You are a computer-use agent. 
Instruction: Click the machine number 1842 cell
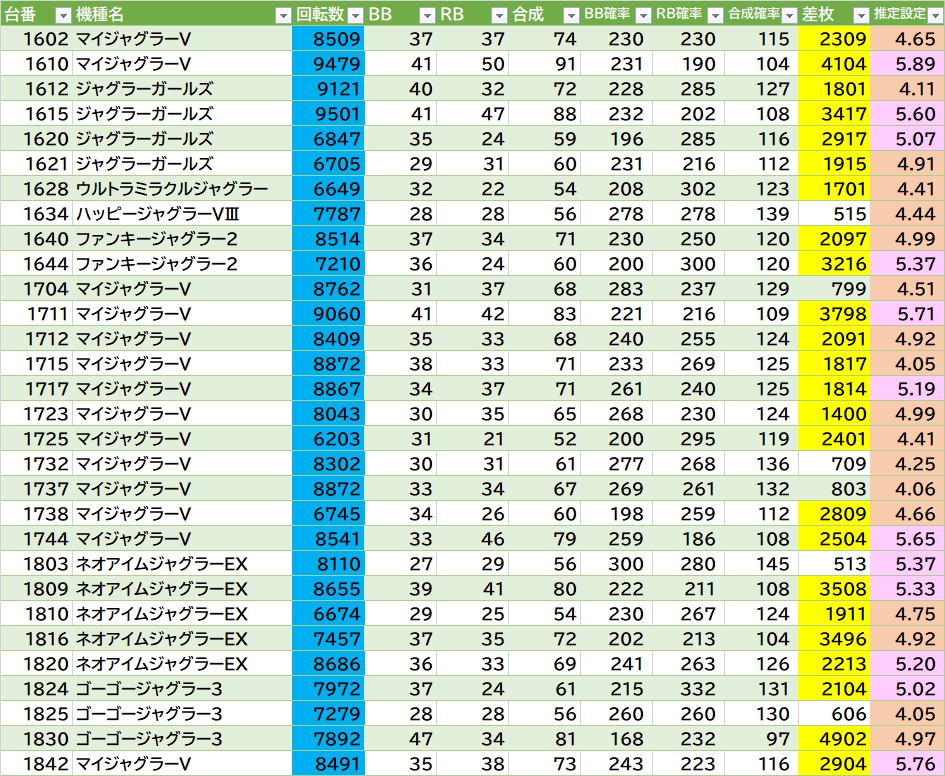coord(37,764)
